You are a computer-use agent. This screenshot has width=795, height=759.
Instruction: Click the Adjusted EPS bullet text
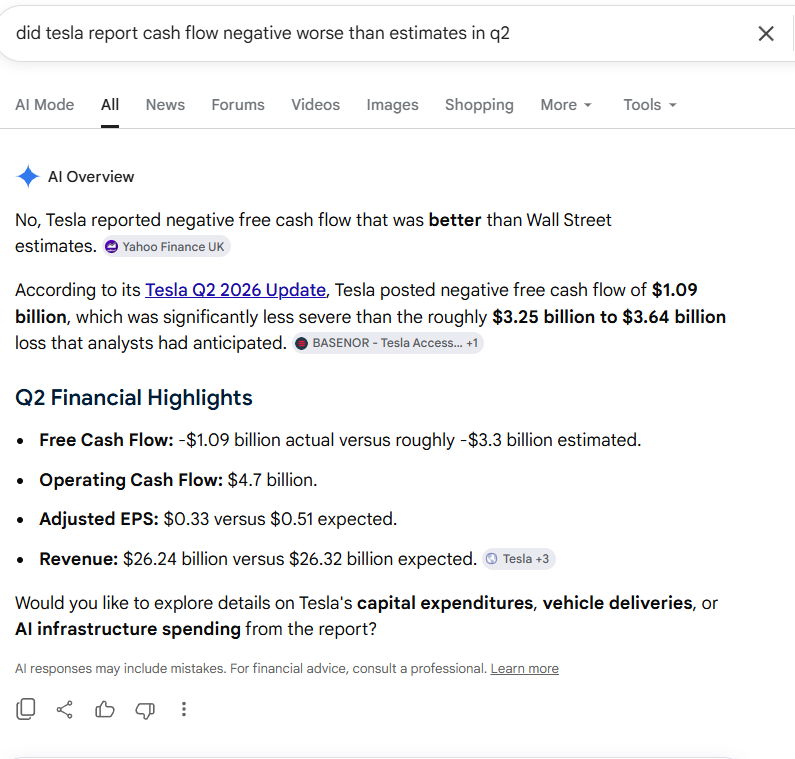click(x=218, y=519)
